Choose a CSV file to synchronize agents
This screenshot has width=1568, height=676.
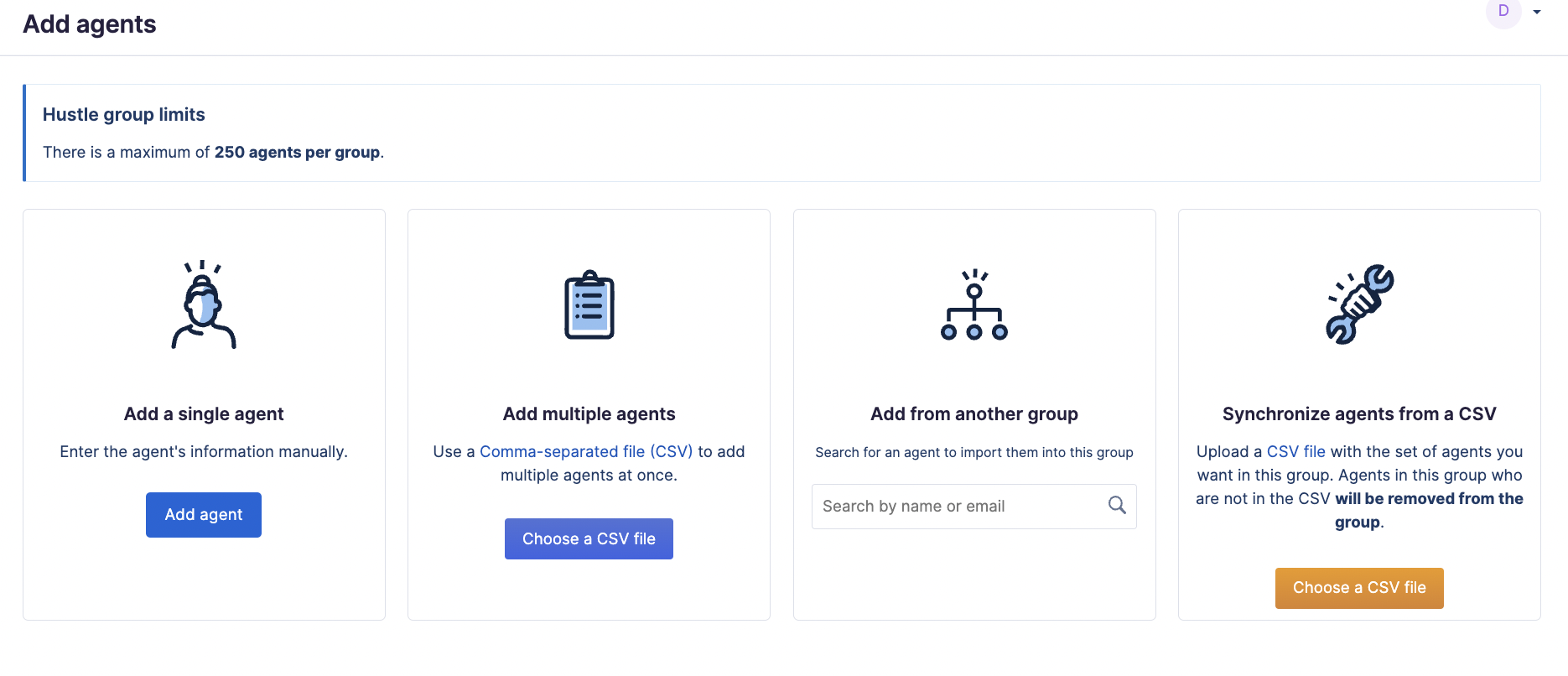(x=1359, y=588)
